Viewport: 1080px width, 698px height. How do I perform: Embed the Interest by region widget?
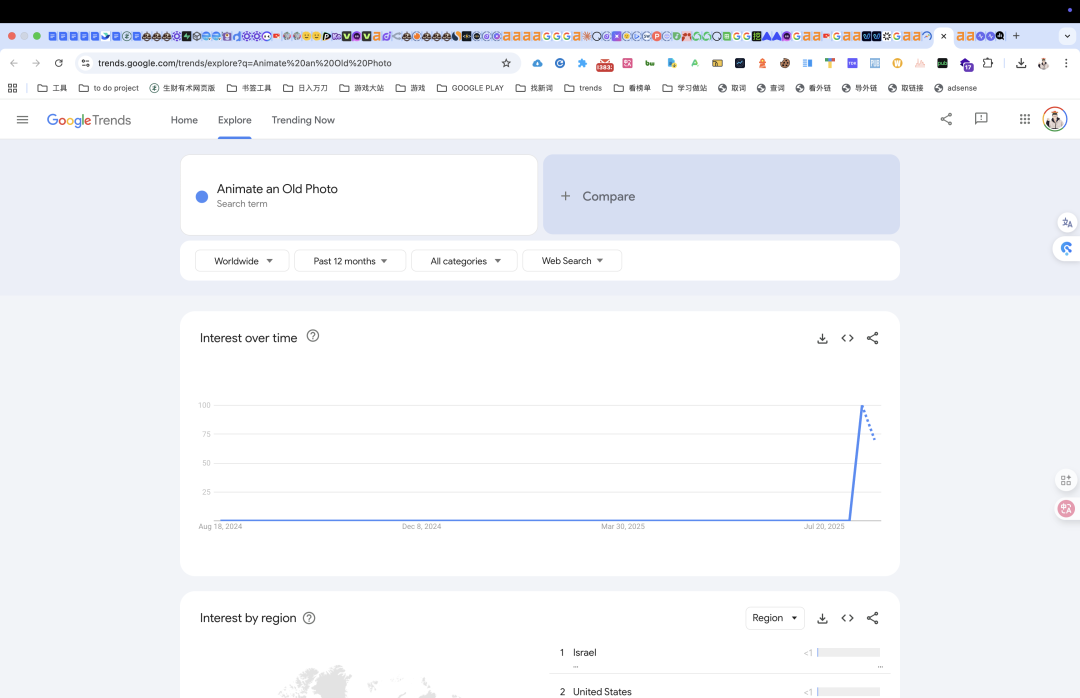tap(847, 618)
